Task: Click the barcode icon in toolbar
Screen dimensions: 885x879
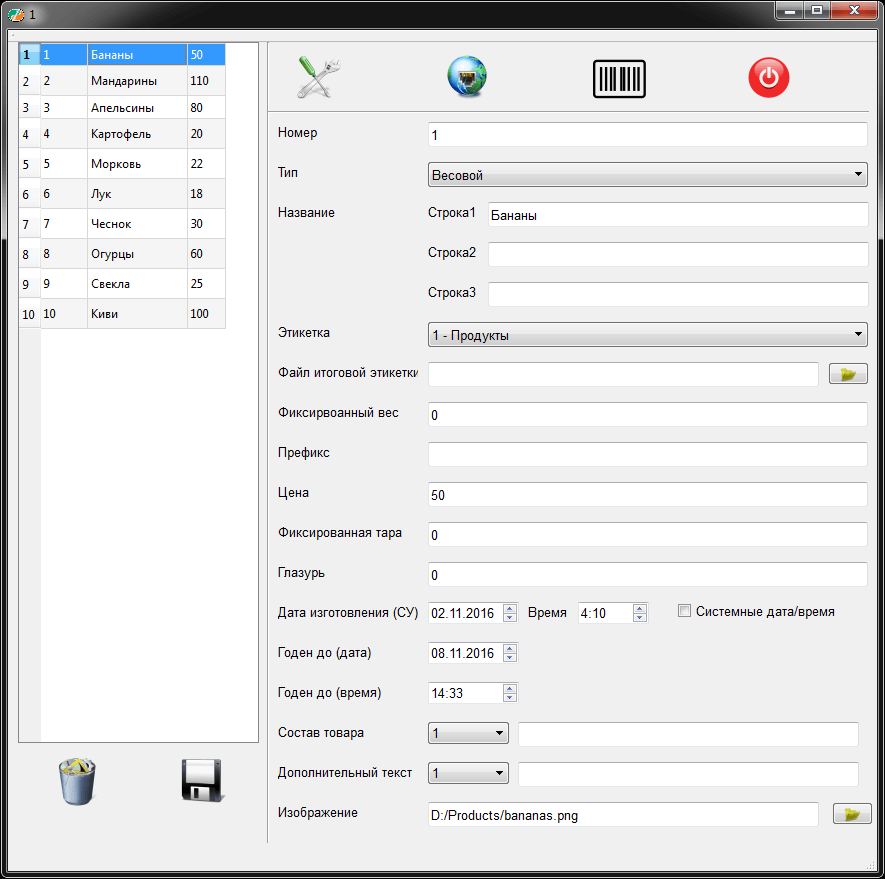Action: (619, 78)
